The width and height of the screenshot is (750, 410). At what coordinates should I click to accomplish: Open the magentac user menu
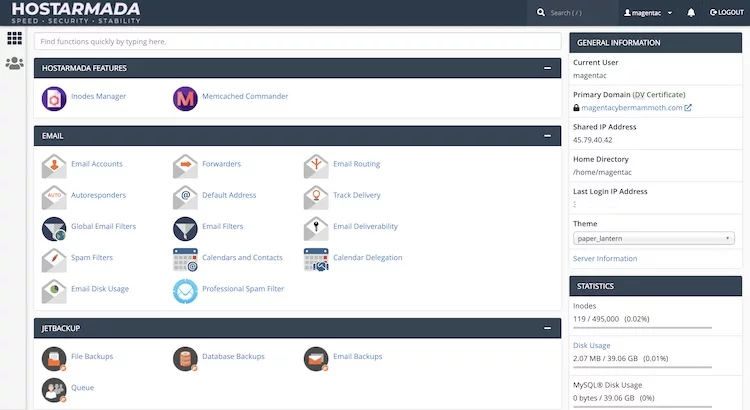click(x=648, y=13)
